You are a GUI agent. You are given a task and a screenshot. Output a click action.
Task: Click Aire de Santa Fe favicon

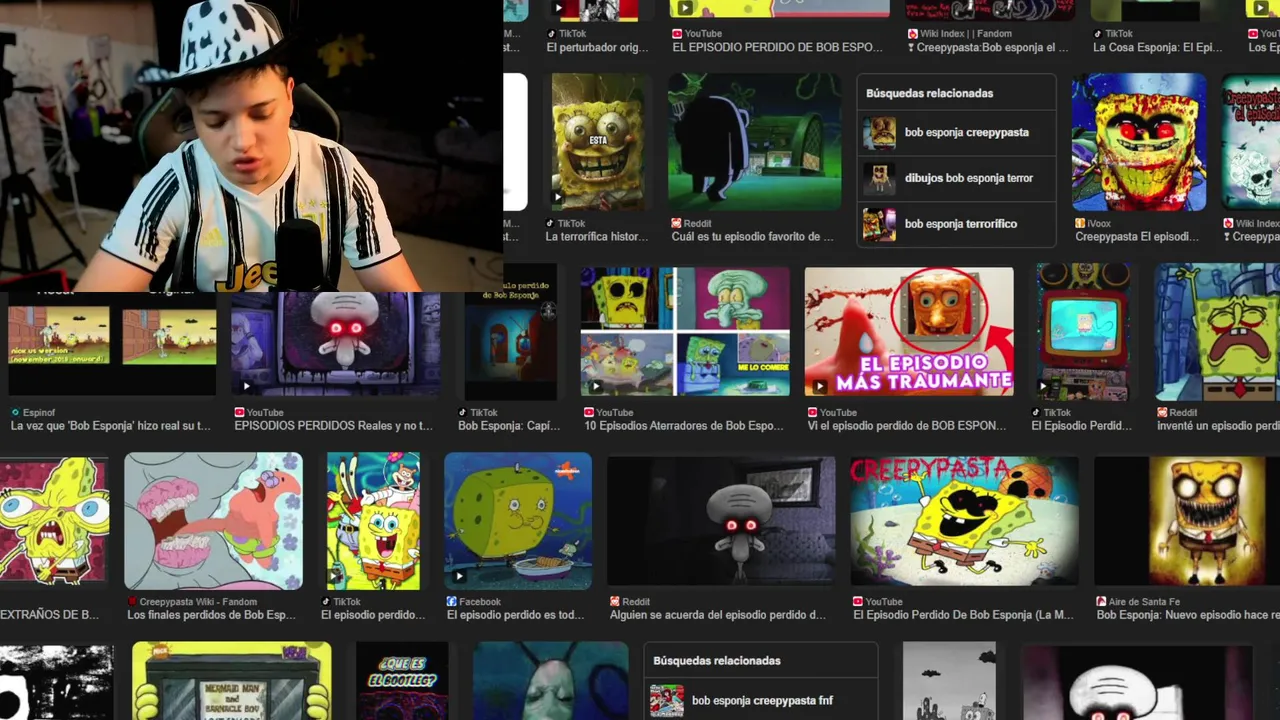[x=1101, y=602]
